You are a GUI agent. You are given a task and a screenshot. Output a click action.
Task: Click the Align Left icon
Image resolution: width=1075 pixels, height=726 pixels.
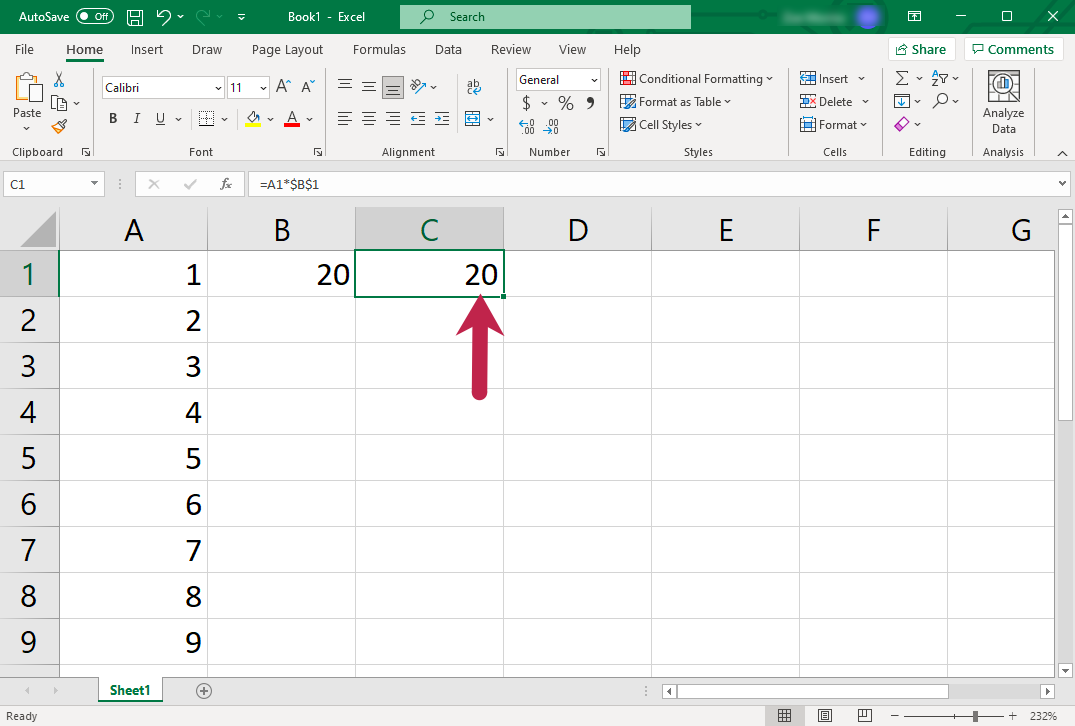pos(345,119)
